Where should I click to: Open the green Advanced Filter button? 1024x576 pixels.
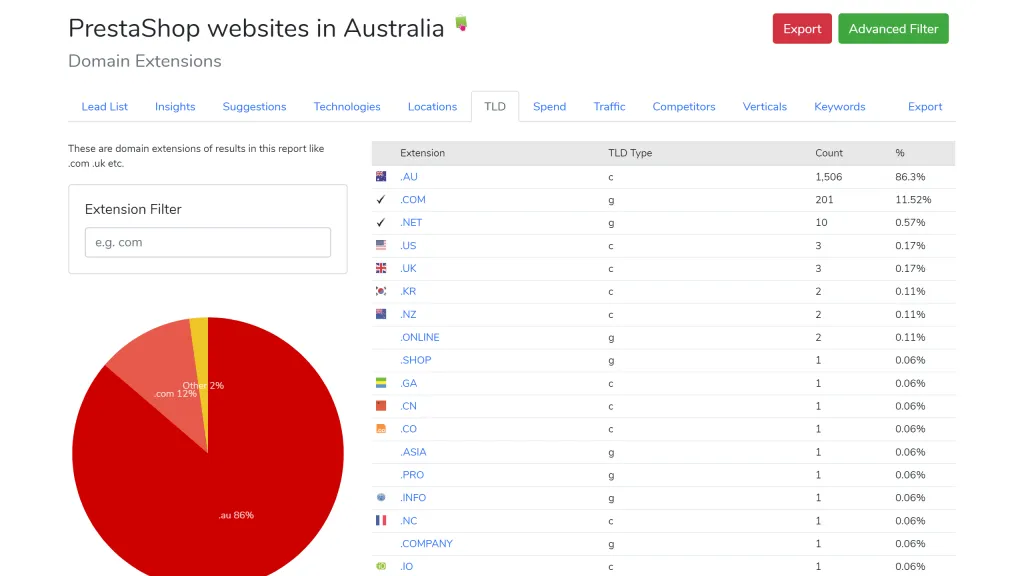pos(893,29)
